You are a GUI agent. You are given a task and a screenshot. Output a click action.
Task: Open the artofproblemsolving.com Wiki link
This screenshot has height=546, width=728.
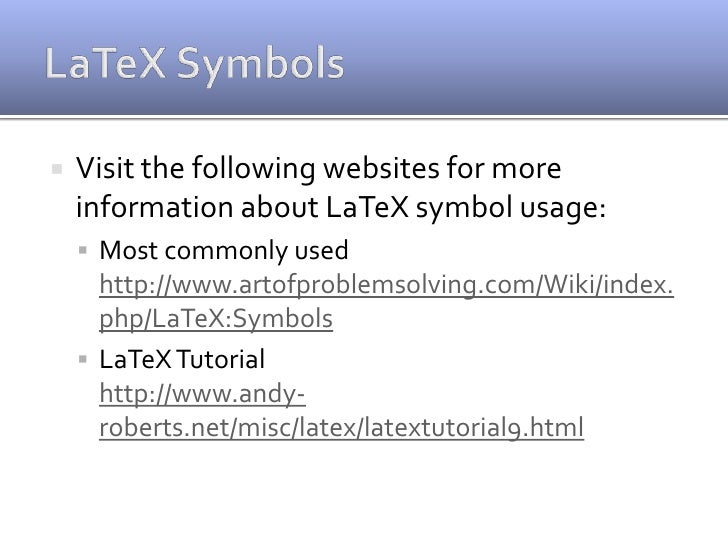(386, 284)
